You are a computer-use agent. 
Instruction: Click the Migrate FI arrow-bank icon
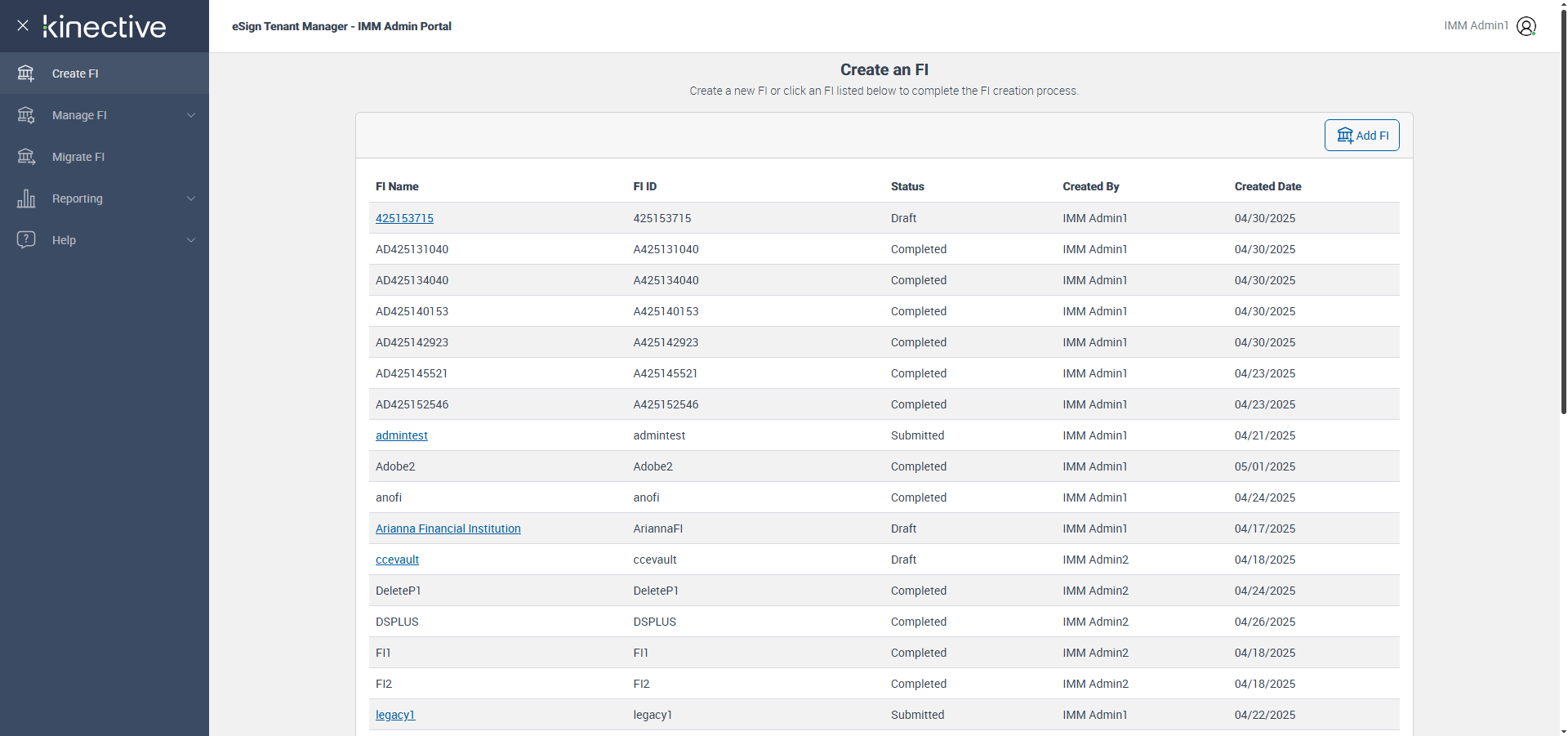(26, 157)
